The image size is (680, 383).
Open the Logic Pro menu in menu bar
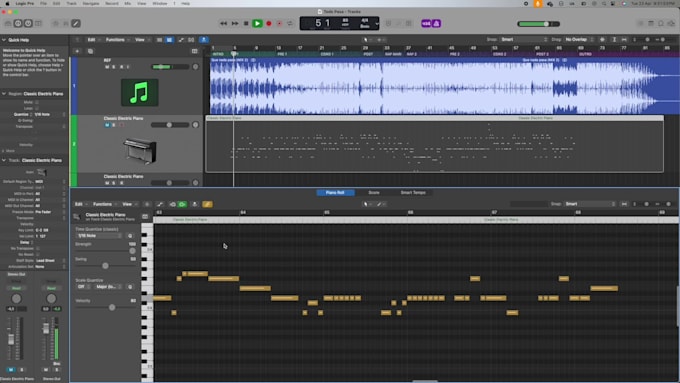[24, 3]
